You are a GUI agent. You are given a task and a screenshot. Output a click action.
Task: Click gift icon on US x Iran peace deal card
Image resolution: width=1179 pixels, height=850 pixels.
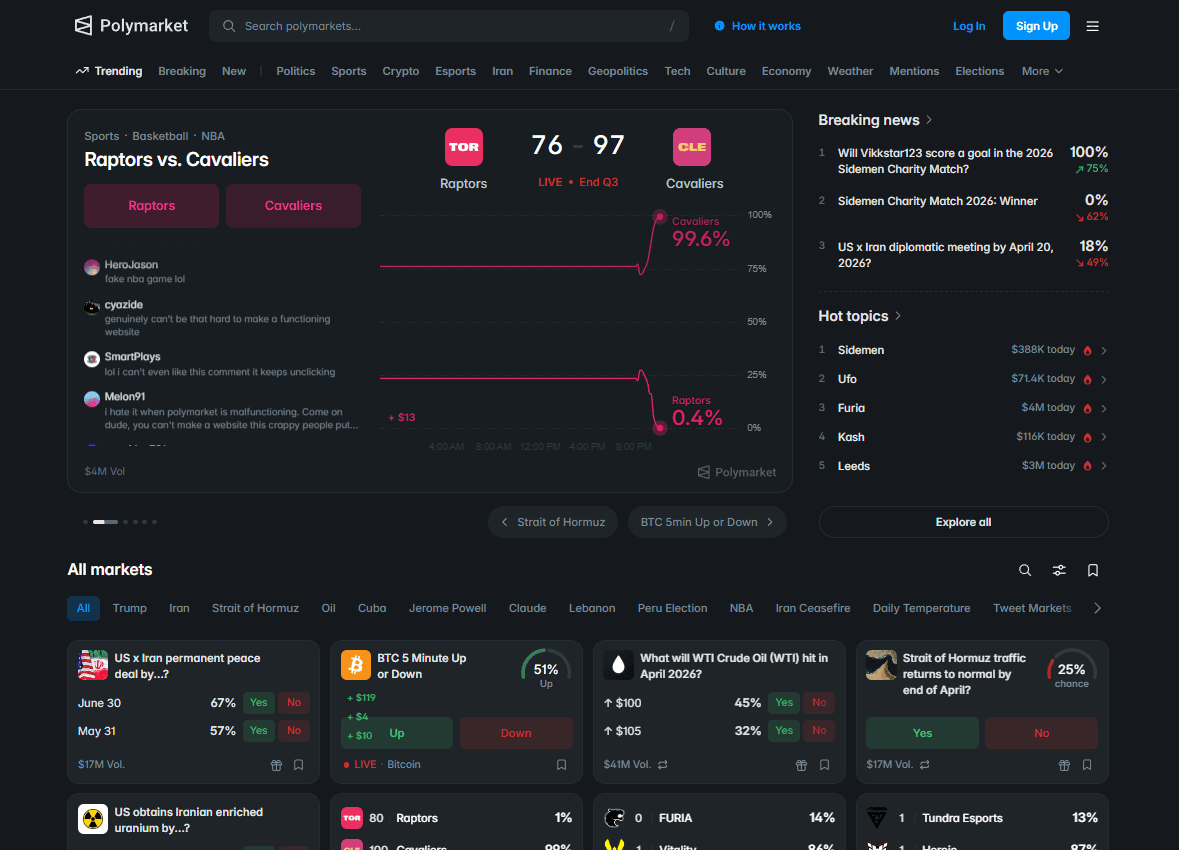276,765
